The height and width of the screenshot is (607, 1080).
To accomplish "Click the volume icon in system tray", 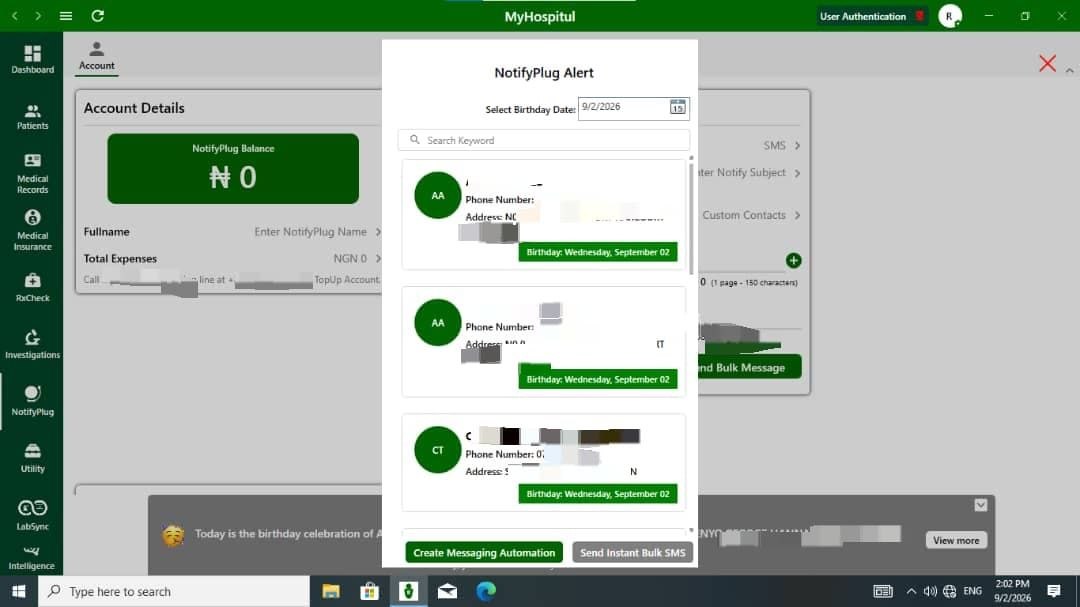I will pos(930,591).
